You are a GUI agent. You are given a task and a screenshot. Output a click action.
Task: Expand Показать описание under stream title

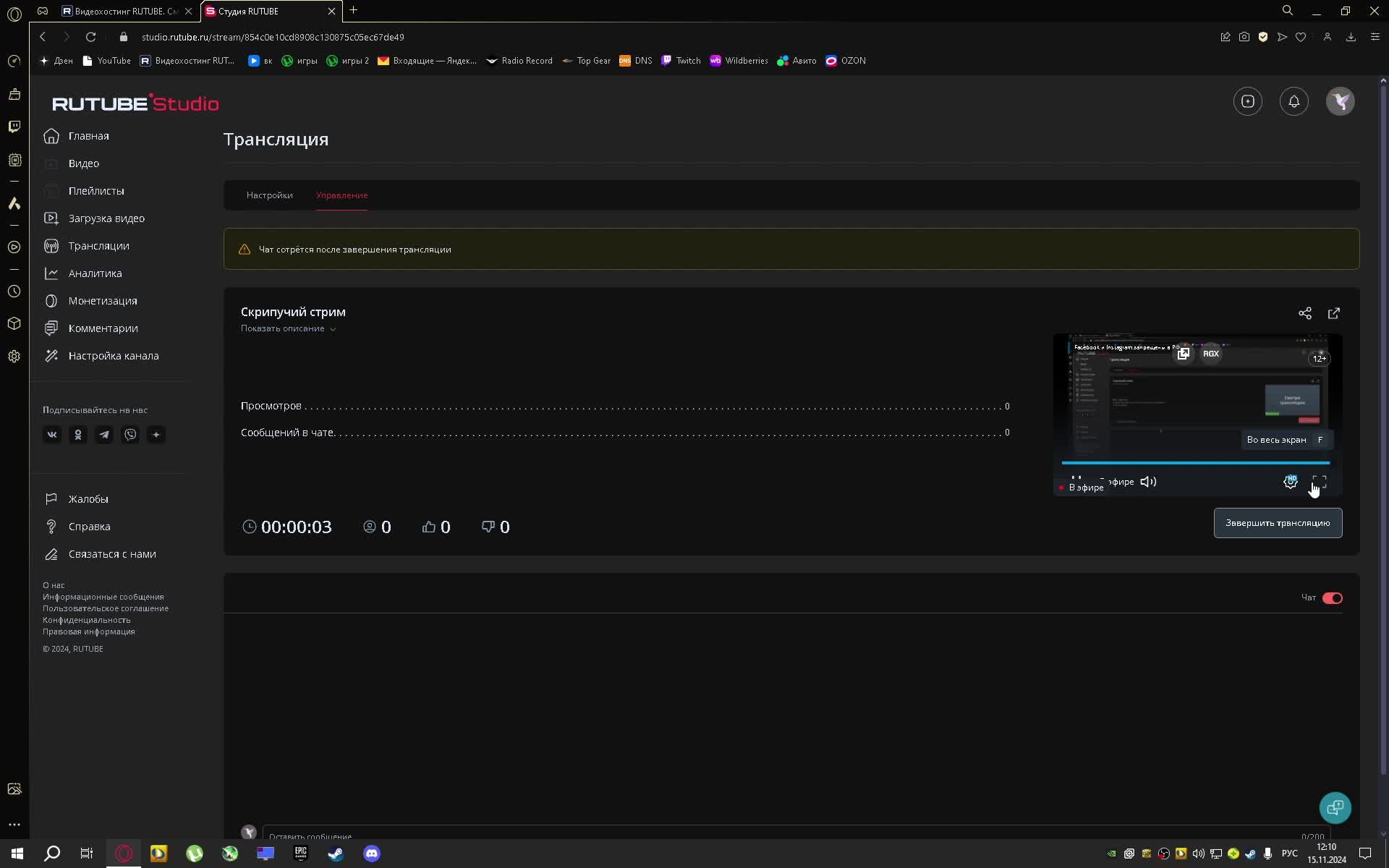(x=288, y=328)
